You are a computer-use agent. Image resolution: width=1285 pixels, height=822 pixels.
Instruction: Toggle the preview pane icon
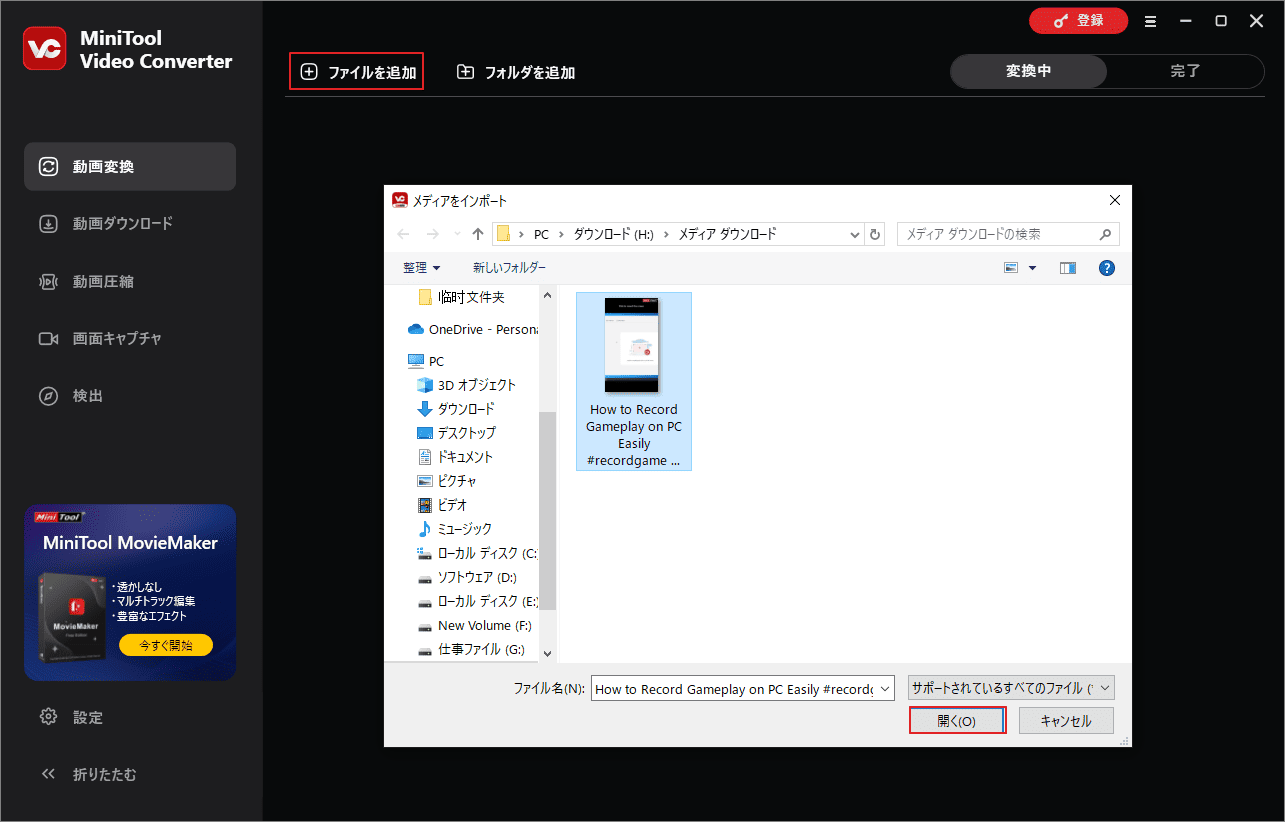[1068, 268]
